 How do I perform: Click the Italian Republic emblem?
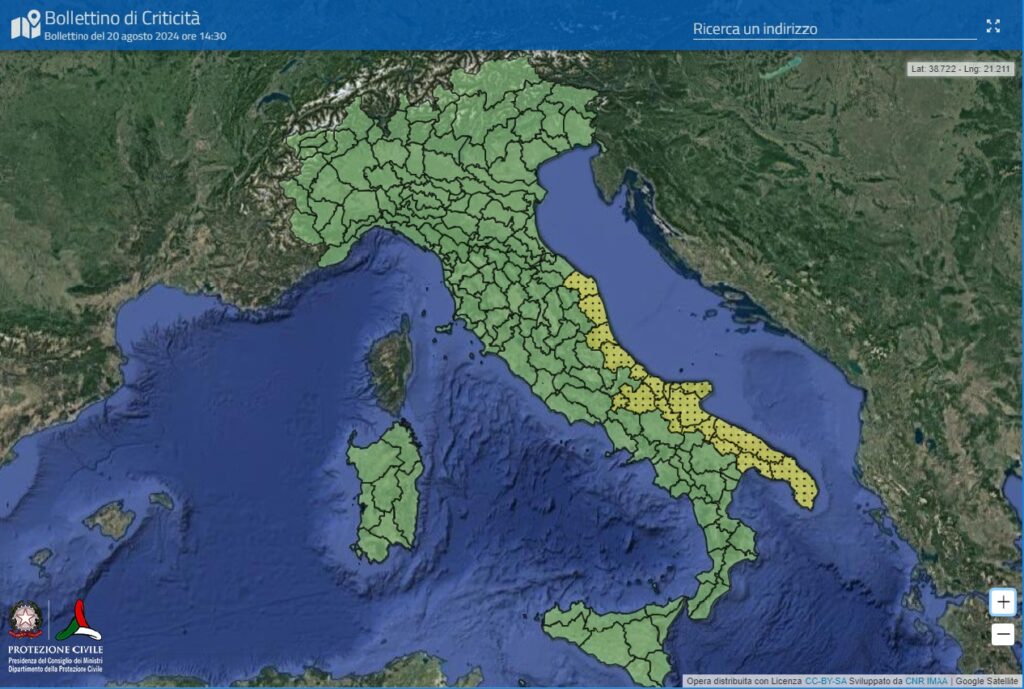[x=25, y=620]
